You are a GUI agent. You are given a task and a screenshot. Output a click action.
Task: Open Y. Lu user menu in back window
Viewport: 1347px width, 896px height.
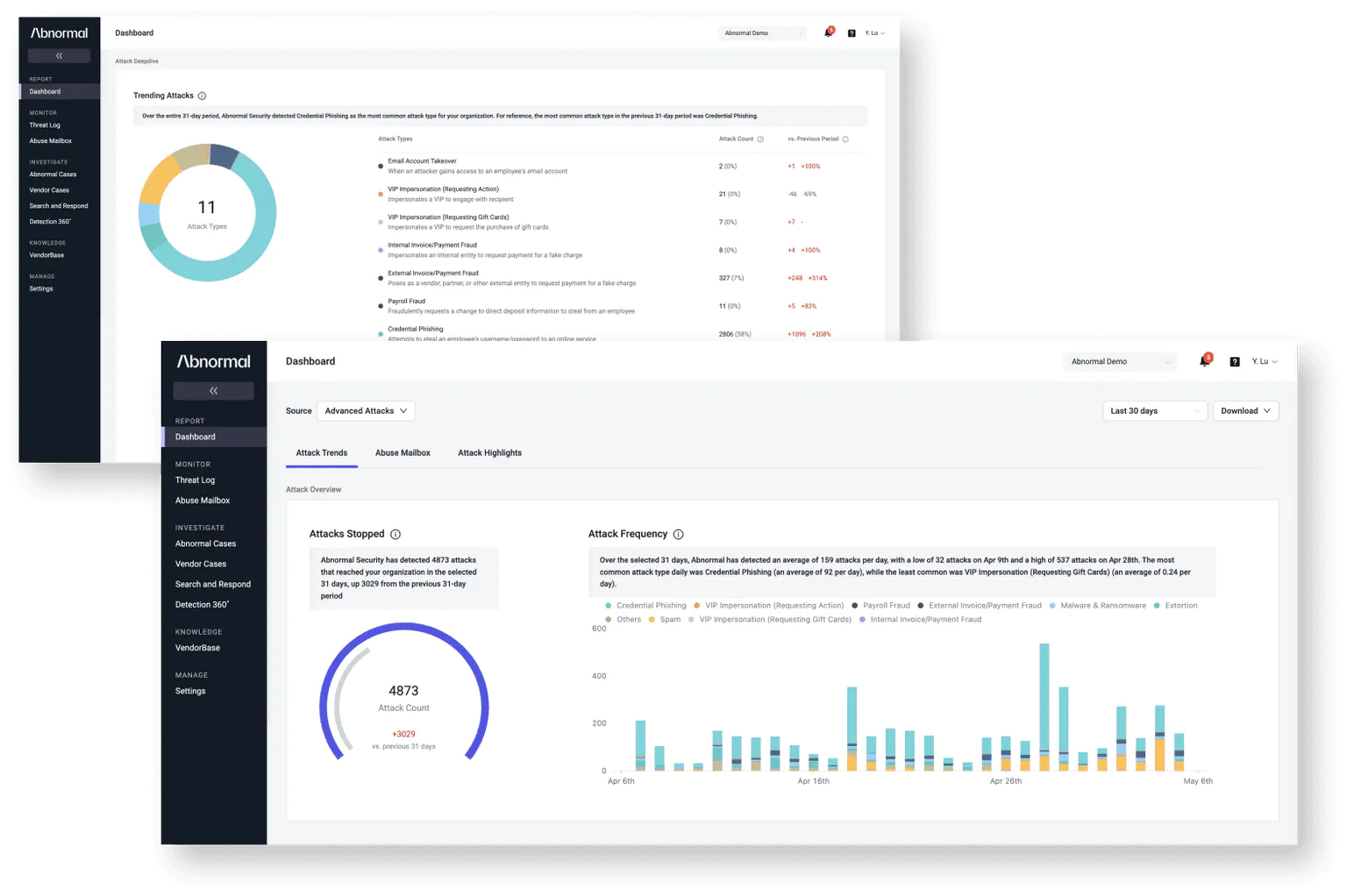874,33
